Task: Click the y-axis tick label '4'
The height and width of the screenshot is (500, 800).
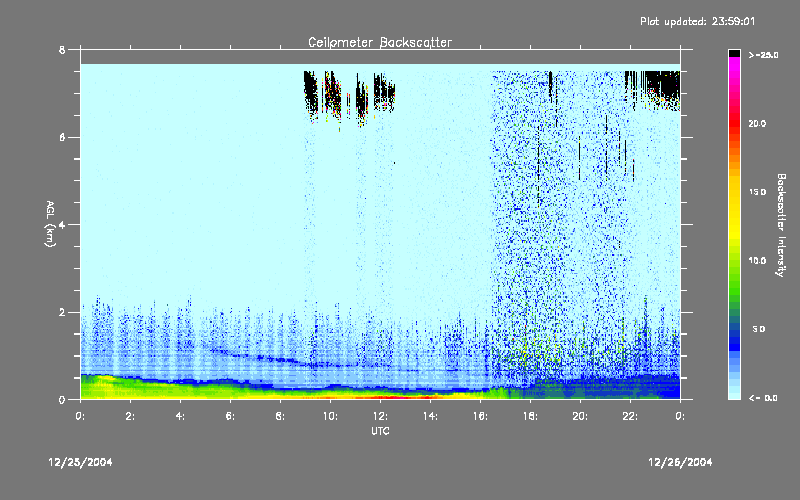Action: point(62,225)
